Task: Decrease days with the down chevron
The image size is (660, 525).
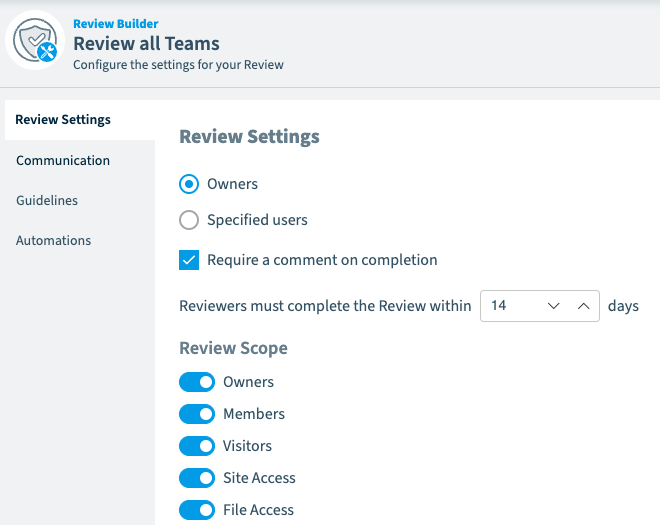Action: [554, 306]
